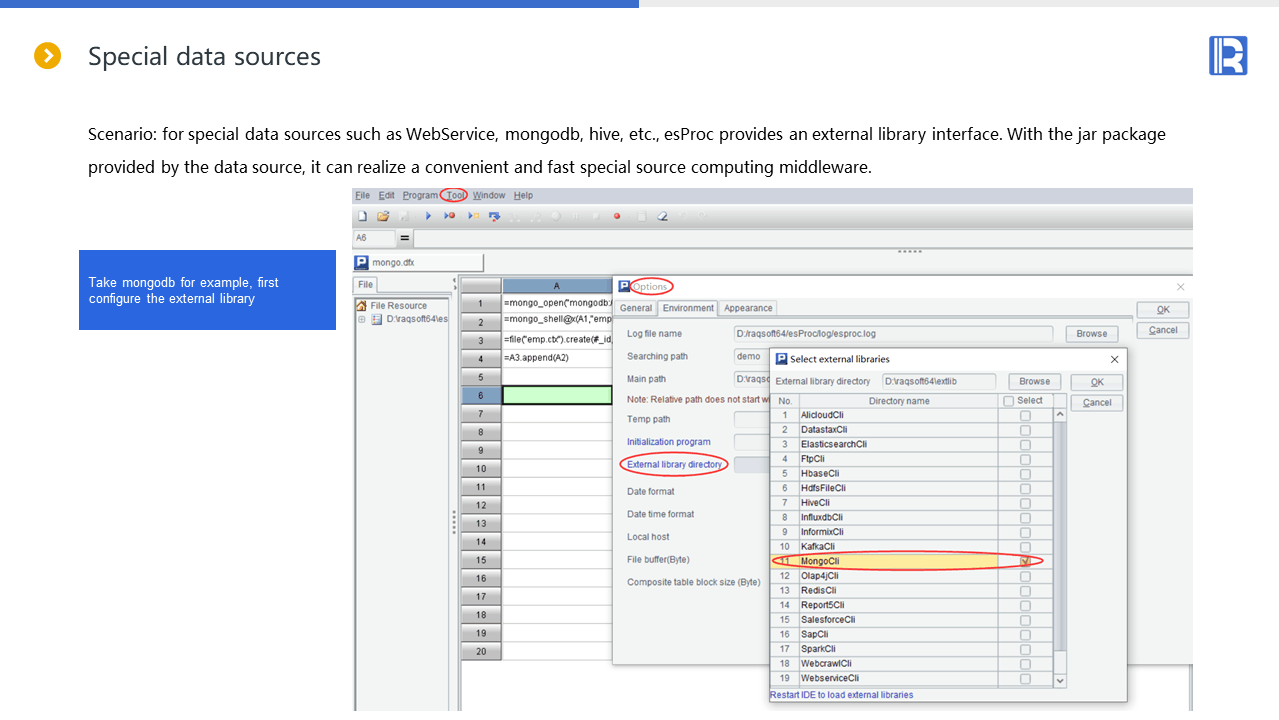Click Browse beside external library directory
The image size is (1279, 720).
[1034, 381]
